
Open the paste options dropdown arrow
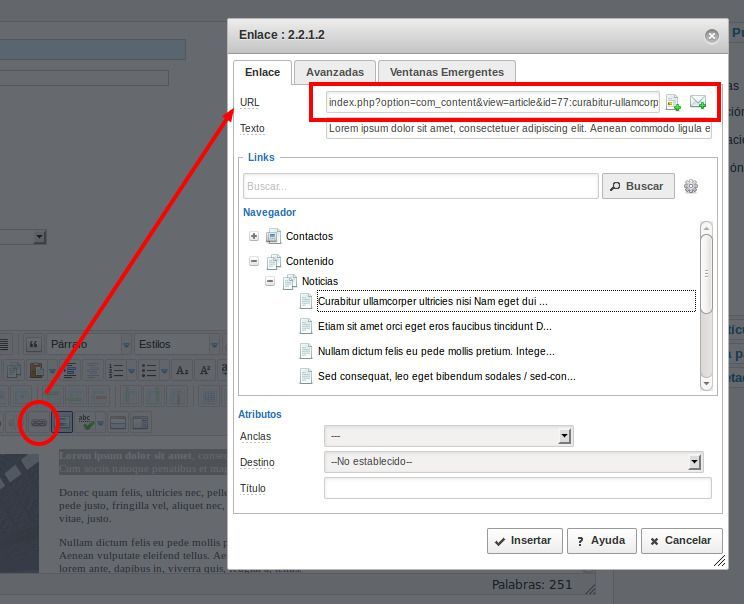(x=52, y=370)
